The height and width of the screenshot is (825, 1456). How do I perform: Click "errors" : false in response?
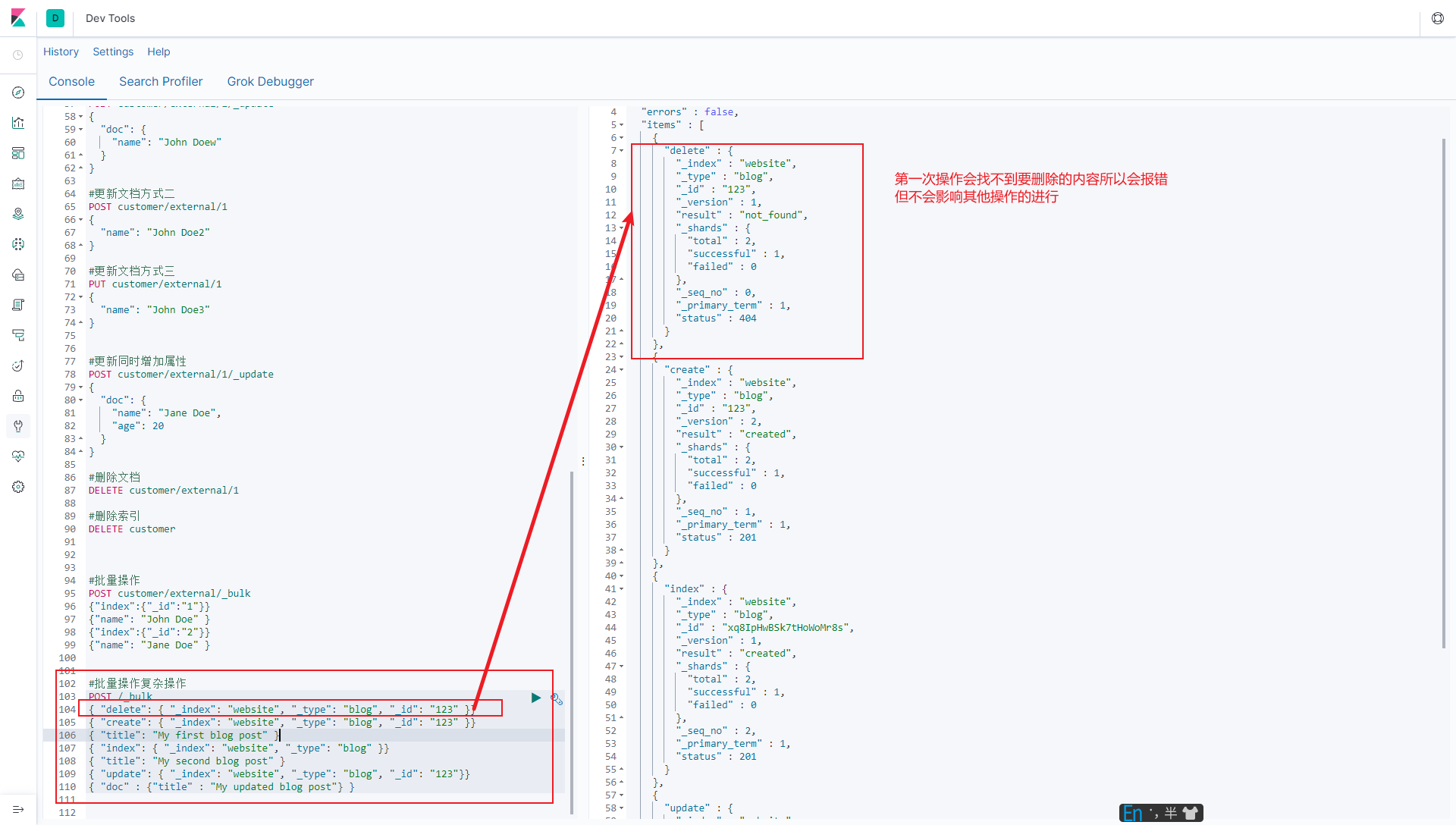[x=689, y=112]
